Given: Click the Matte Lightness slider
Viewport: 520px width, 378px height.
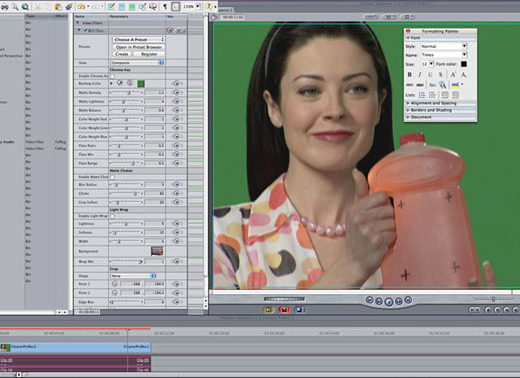Looking at the screenshot, I should [x=127, y=102].
